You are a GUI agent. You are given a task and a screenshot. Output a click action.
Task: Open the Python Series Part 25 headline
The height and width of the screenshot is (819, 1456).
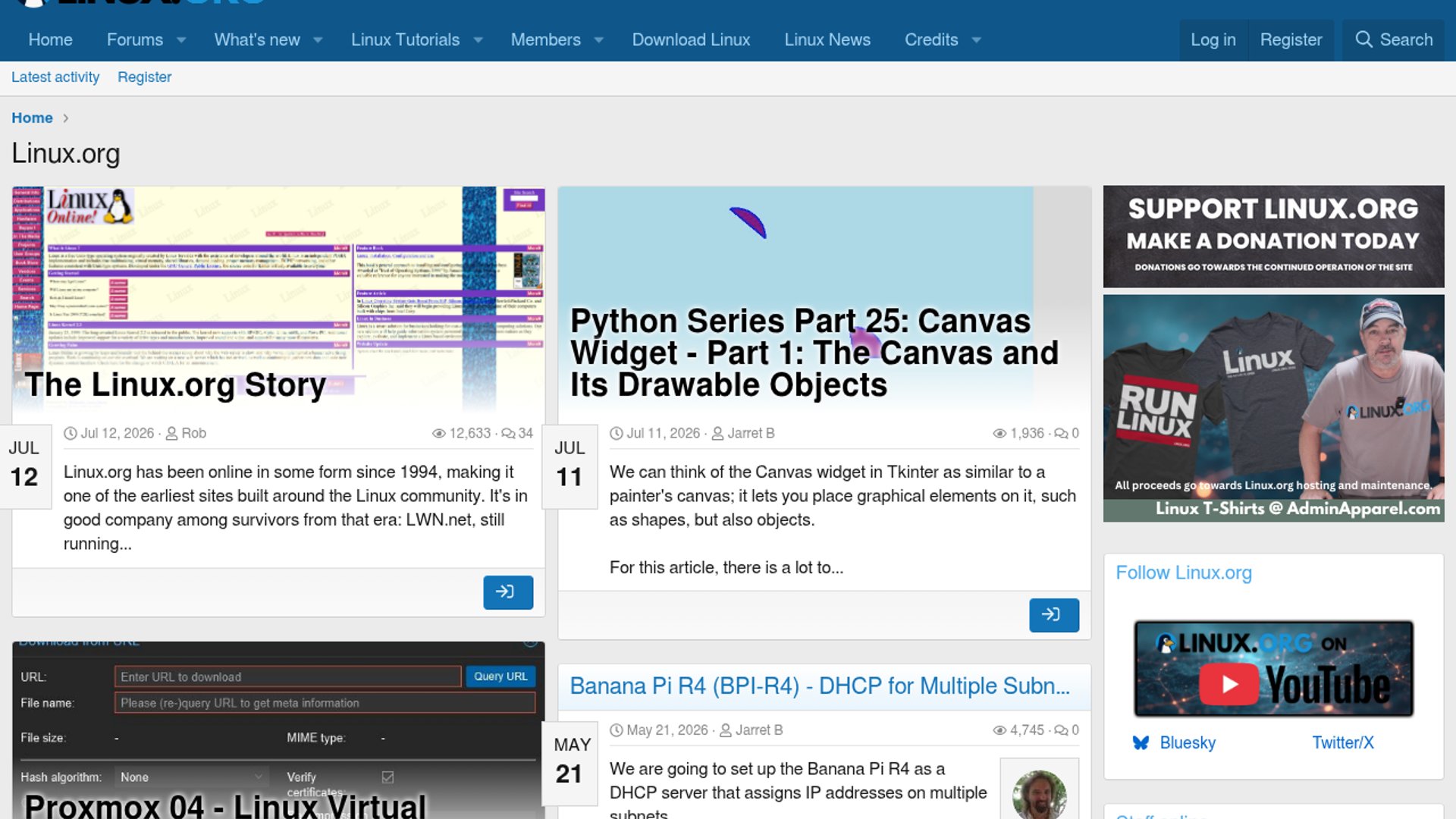[x=814, y=353]
